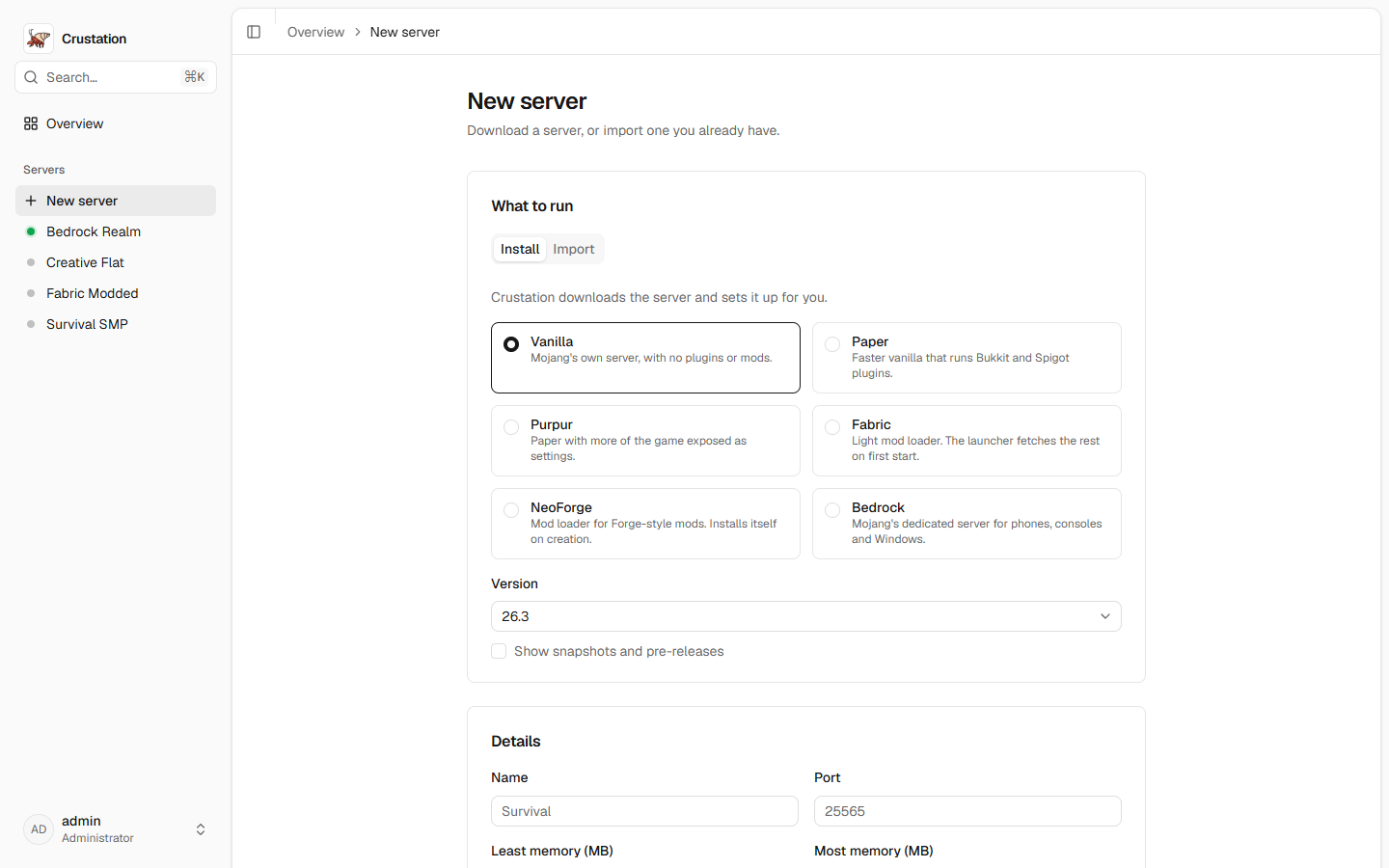Open the Bedrock Realm server
Image resolution: width=1389 pixels, height=868 pixels.
pyautogui.click(x=116, y=231)
